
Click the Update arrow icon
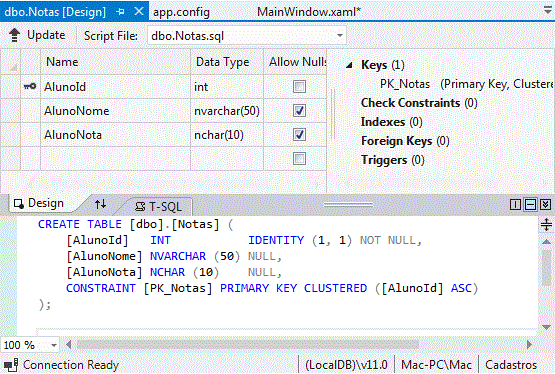[15, 35]
